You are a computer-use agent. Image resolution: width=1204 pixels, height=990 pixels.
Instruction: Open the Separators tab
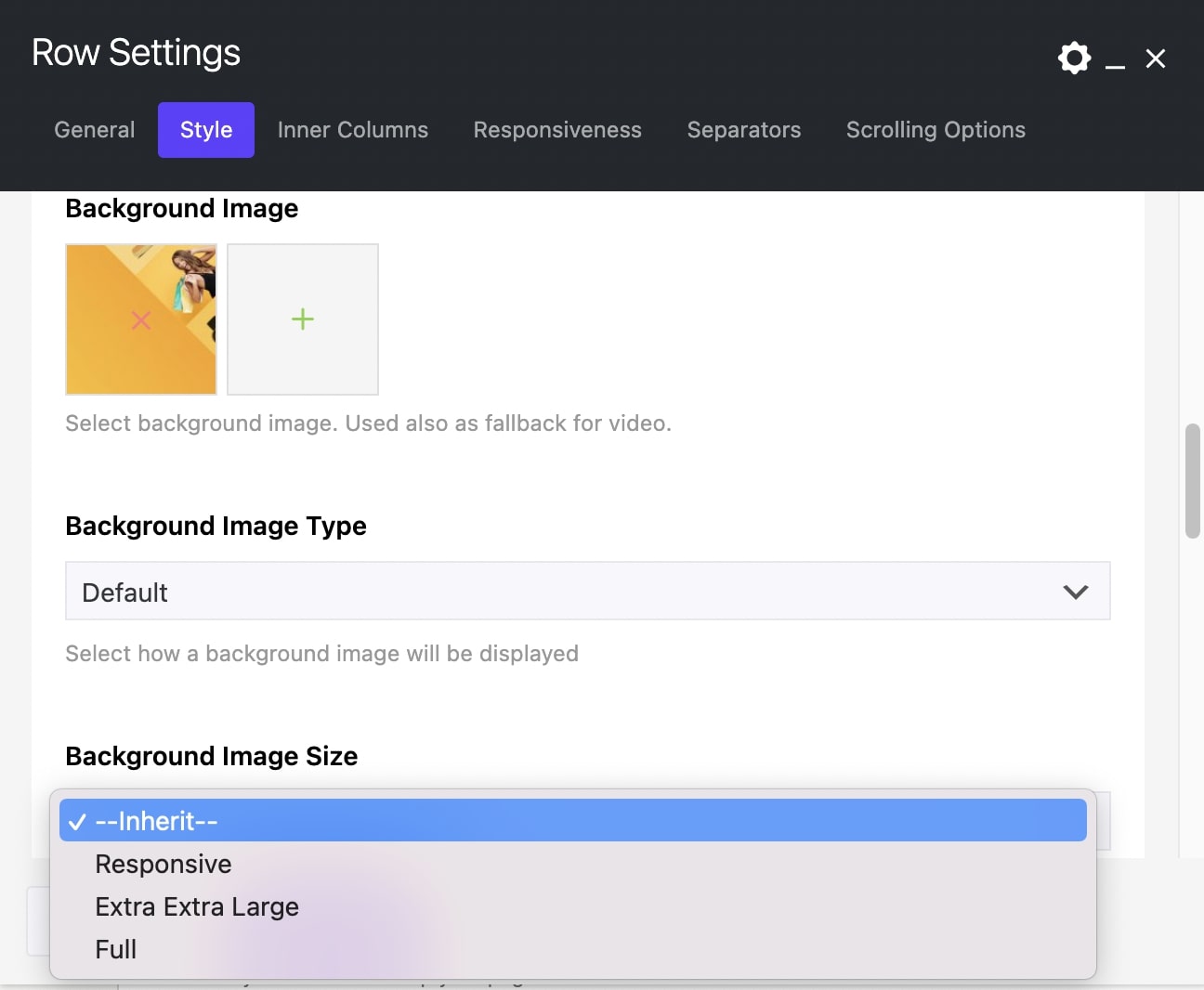743,130
